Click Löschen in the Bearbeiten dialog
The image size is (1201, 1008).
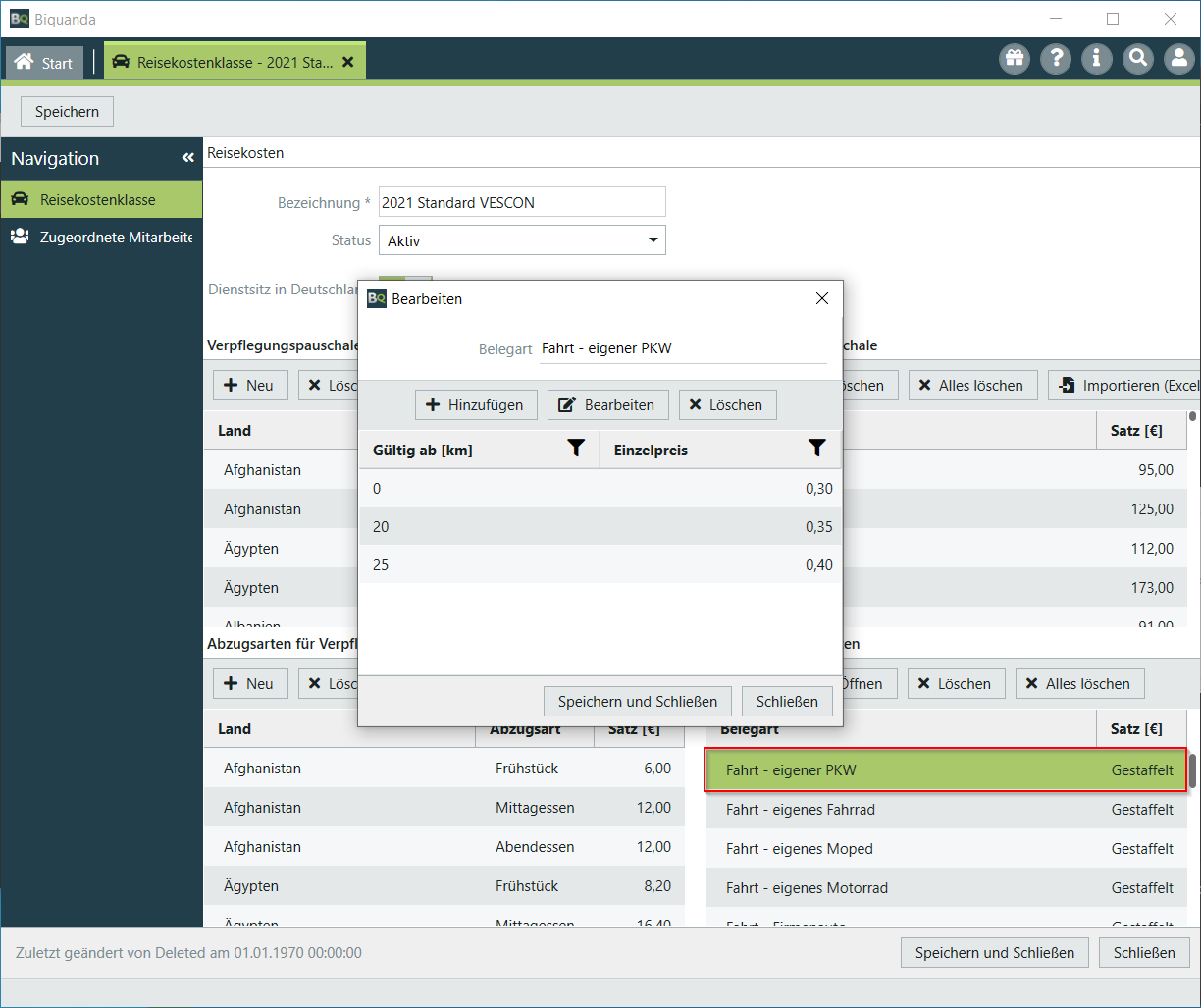(727, 405)
